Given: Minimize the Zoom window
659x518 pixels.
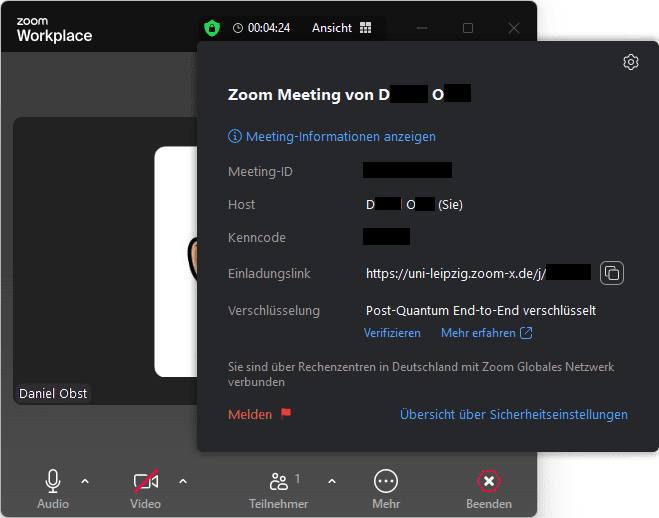Looking at the screenshot, I should (x=422, y=28).
